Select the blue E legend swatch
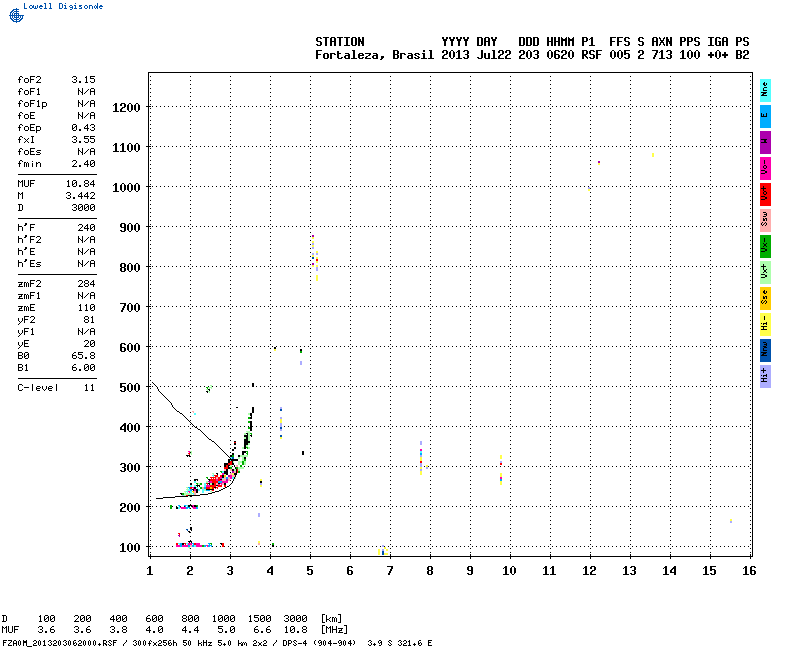This screenshot has height=650, width=800. click(x=765, y=116)
